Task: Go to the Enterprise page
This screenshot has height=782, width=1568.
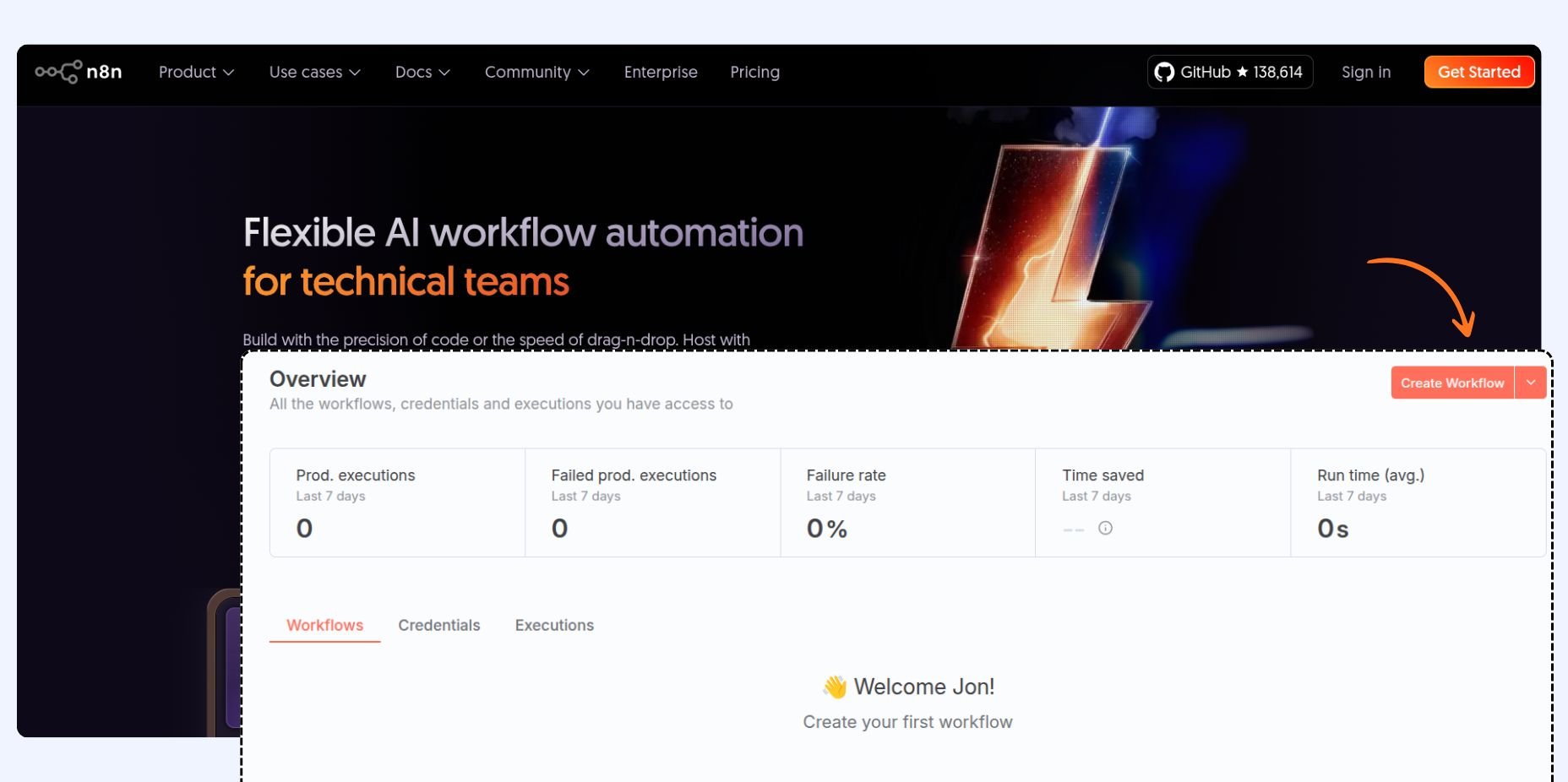Action: (661, 73)
